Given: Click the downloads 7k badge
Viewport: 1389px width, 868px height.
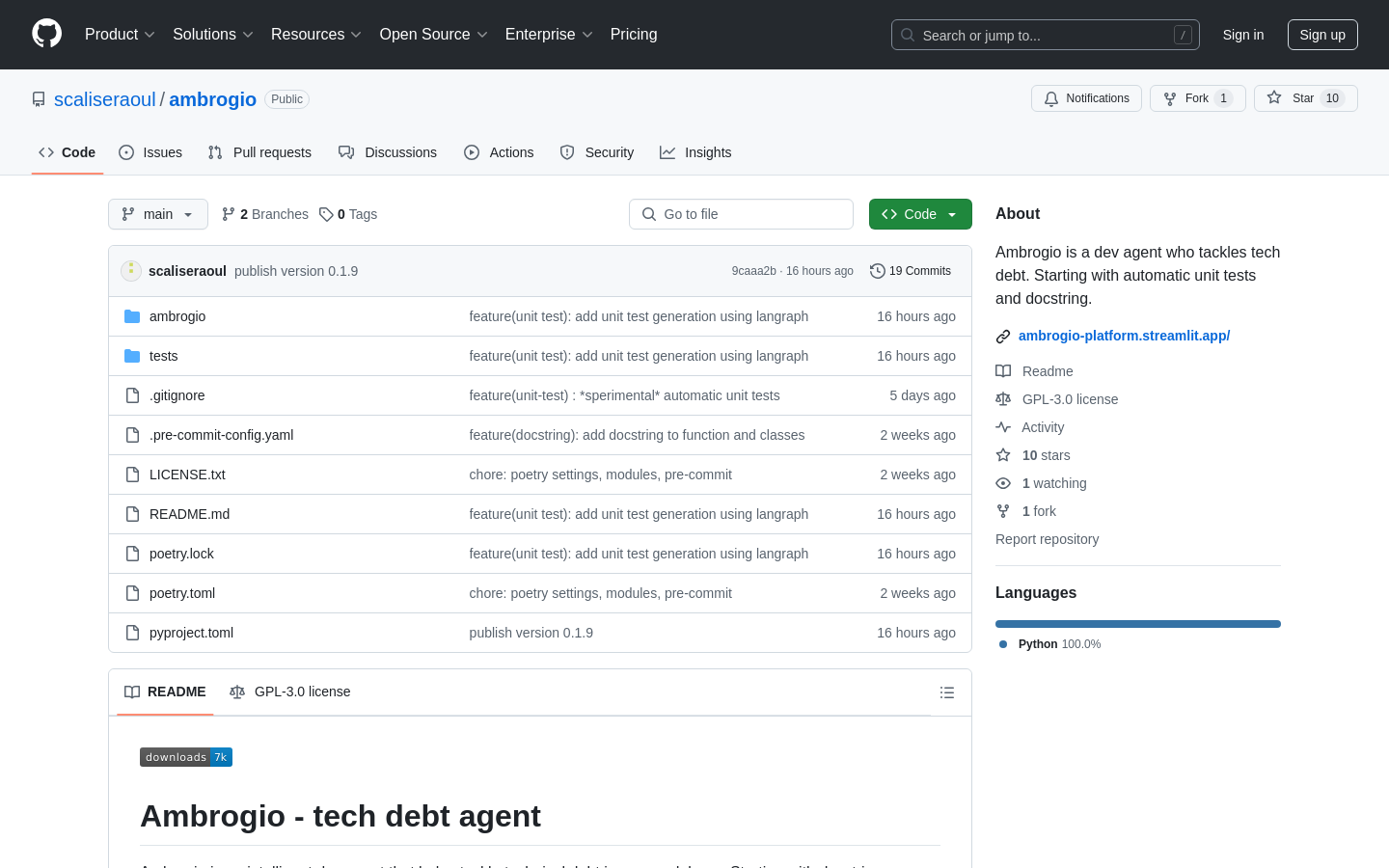Looking at the screenshot, I should [x=186, y=757].
